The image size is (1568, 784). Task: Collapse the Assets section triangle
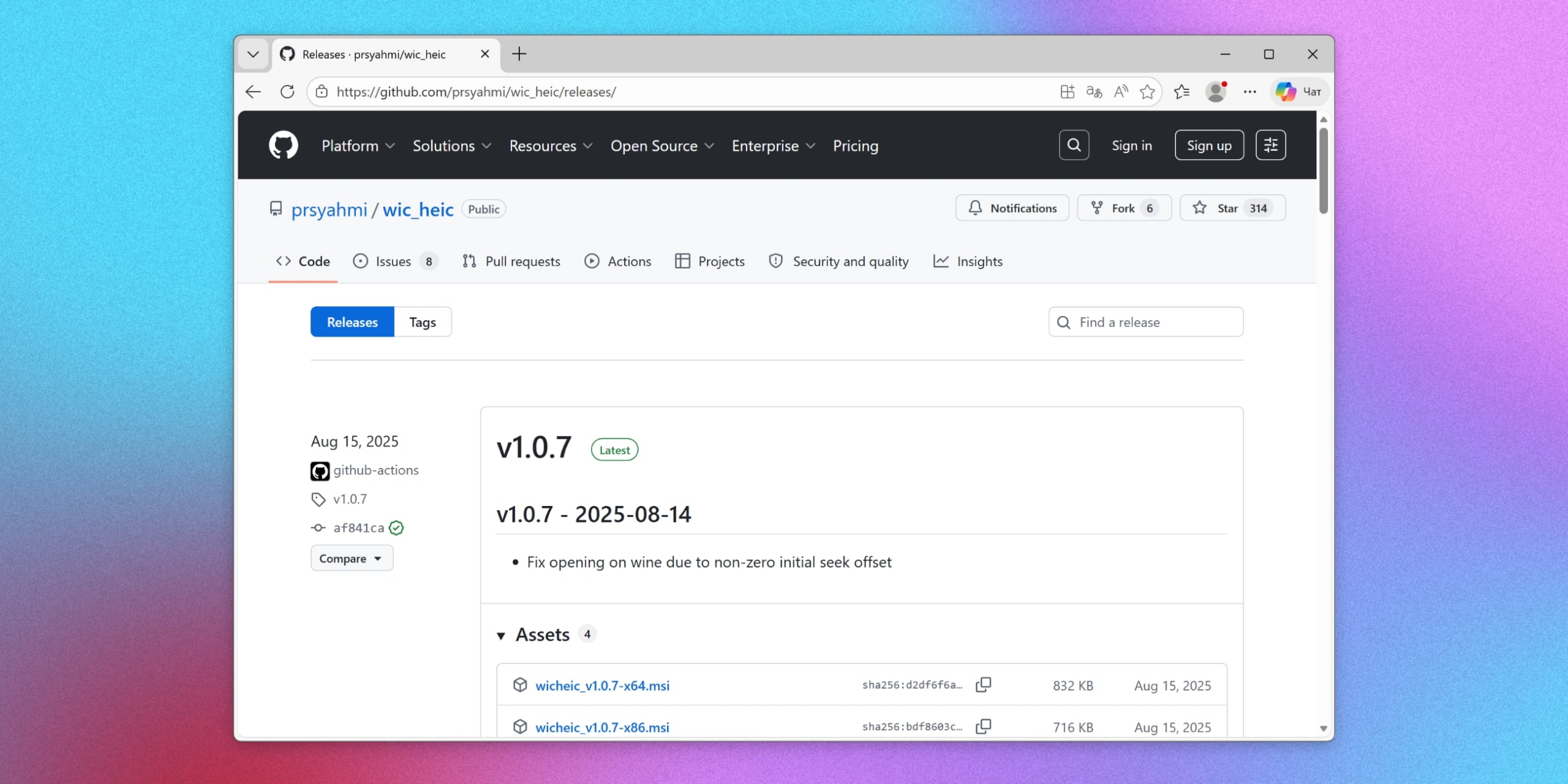click(501, 636)
